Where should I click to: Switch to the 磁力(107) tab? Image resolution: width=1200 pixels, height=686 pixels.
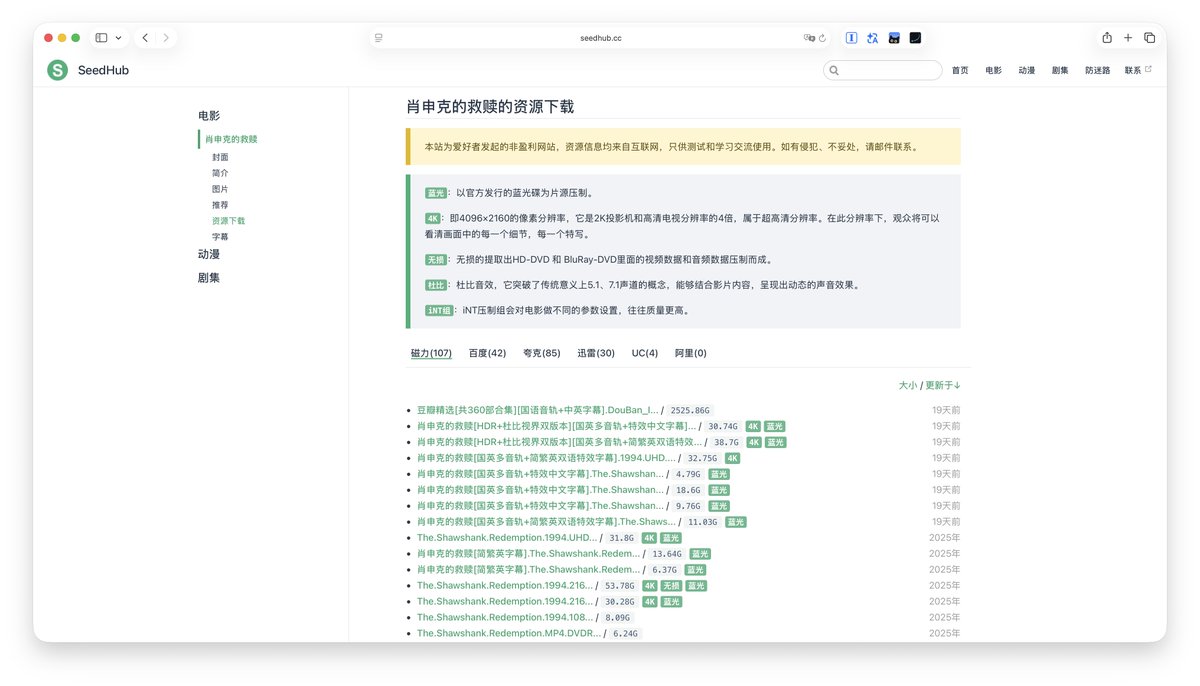coord(431,353)
